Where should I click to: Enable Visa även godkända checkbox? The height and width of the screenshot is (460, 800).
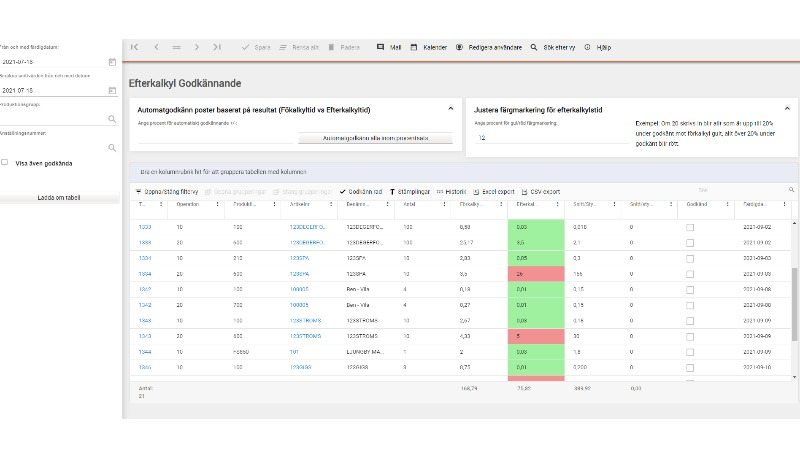(x=5, y=162)
